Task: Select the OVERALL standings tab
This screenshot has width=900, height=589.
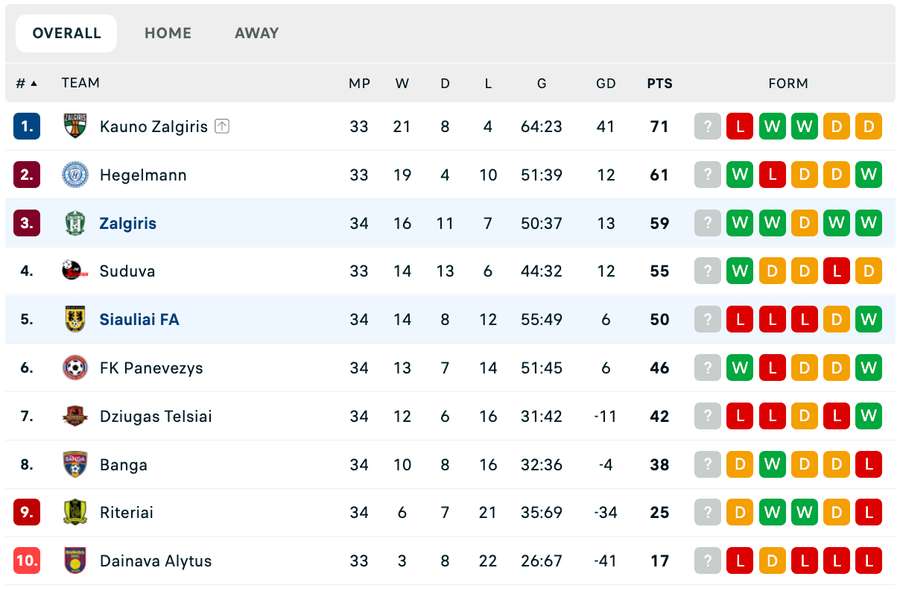Action: coord(67,33)
